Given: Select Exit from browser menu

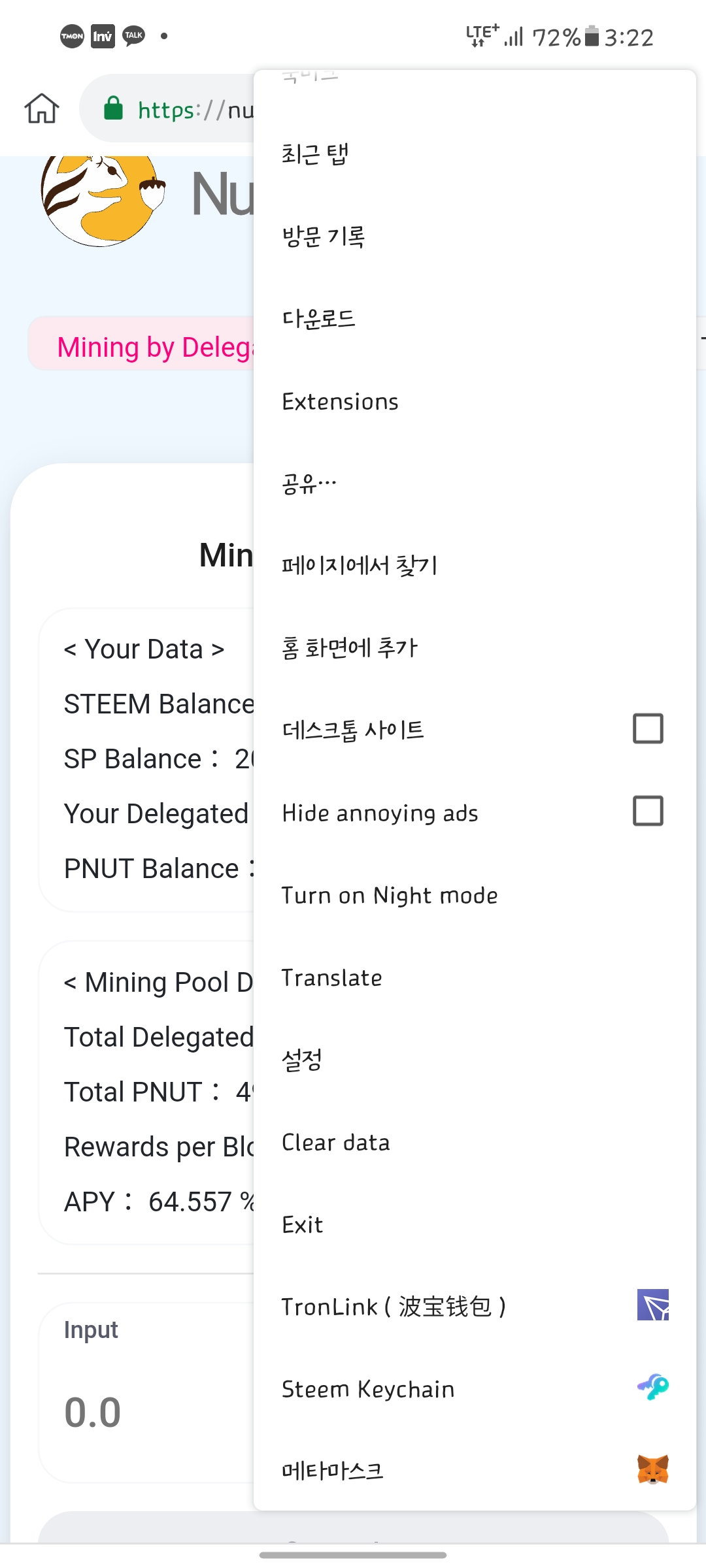Looking at the screenshot, I should (302, 1224).
